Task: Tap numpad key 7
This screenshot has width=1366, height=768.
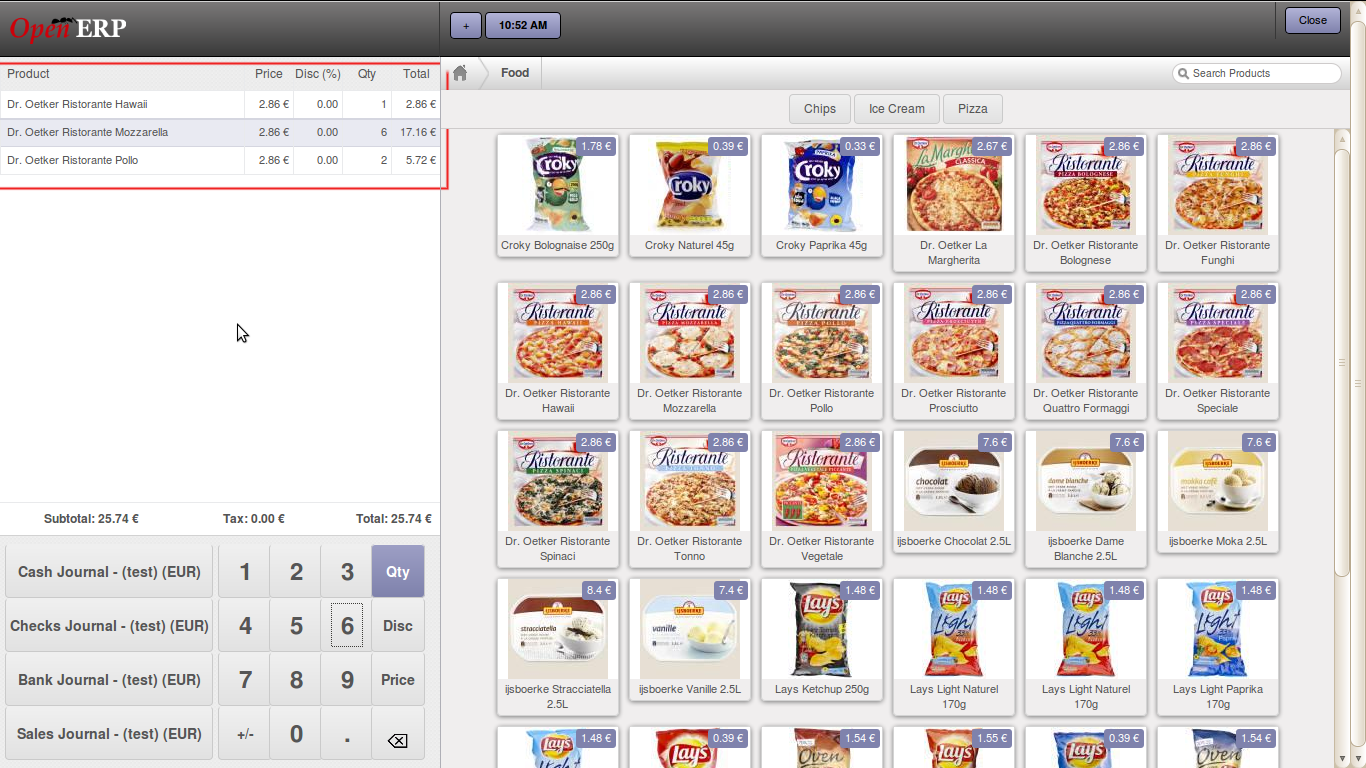Action: pos(245,680)
